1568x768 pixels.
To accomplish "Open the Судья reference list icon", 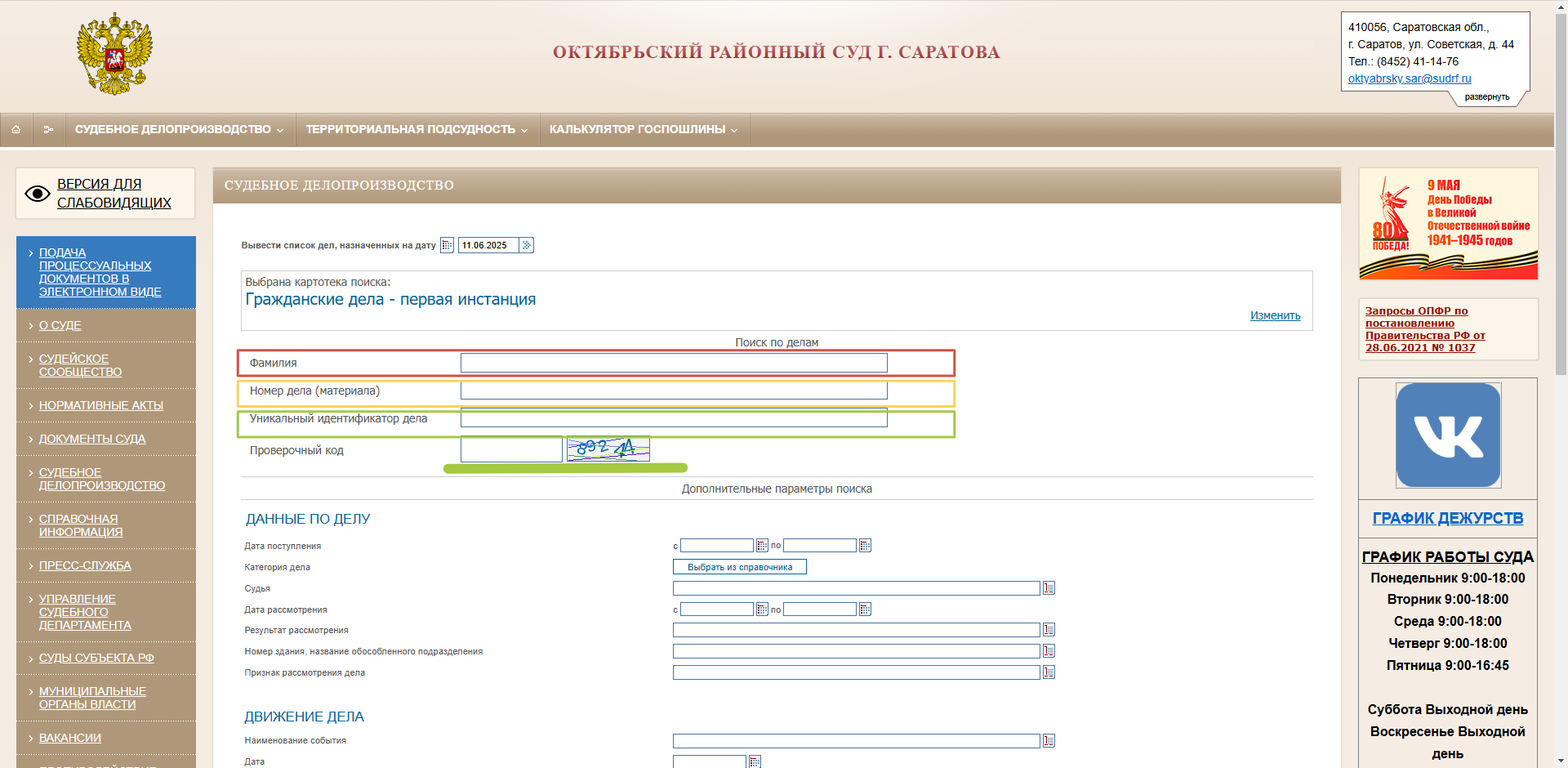I will (1049, 588).
